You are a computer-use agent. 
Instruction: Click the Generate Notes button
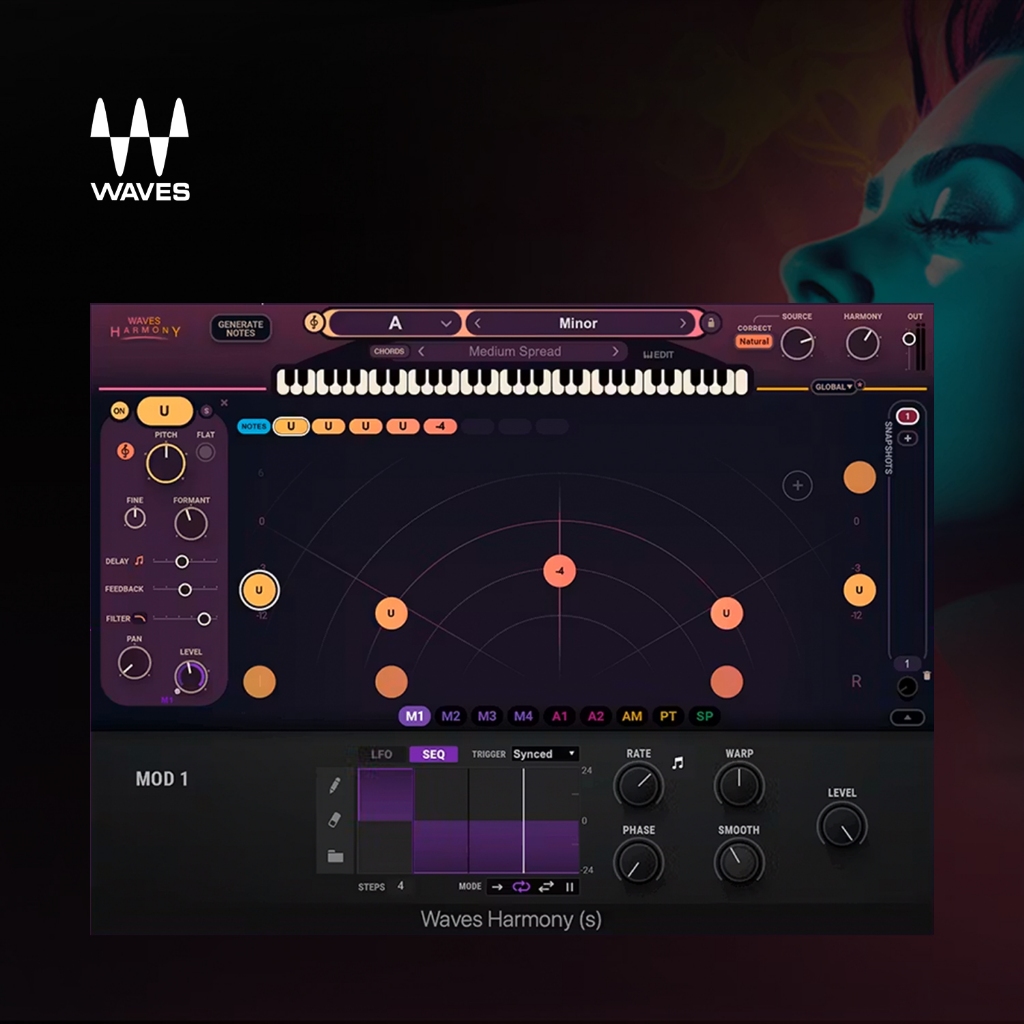coord(240,328)
